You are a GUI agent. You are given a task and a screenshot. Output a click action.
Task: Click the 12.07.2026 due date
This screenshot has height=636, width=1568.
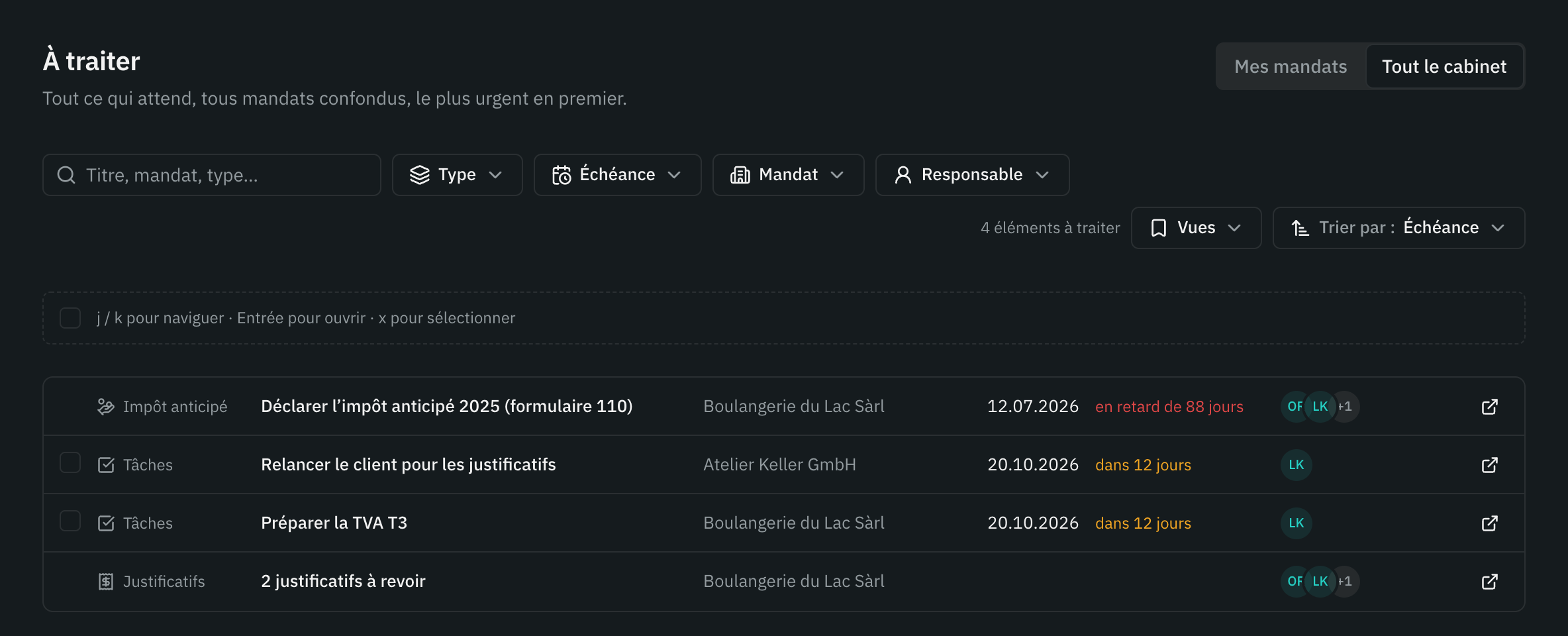pos(1033,407)
